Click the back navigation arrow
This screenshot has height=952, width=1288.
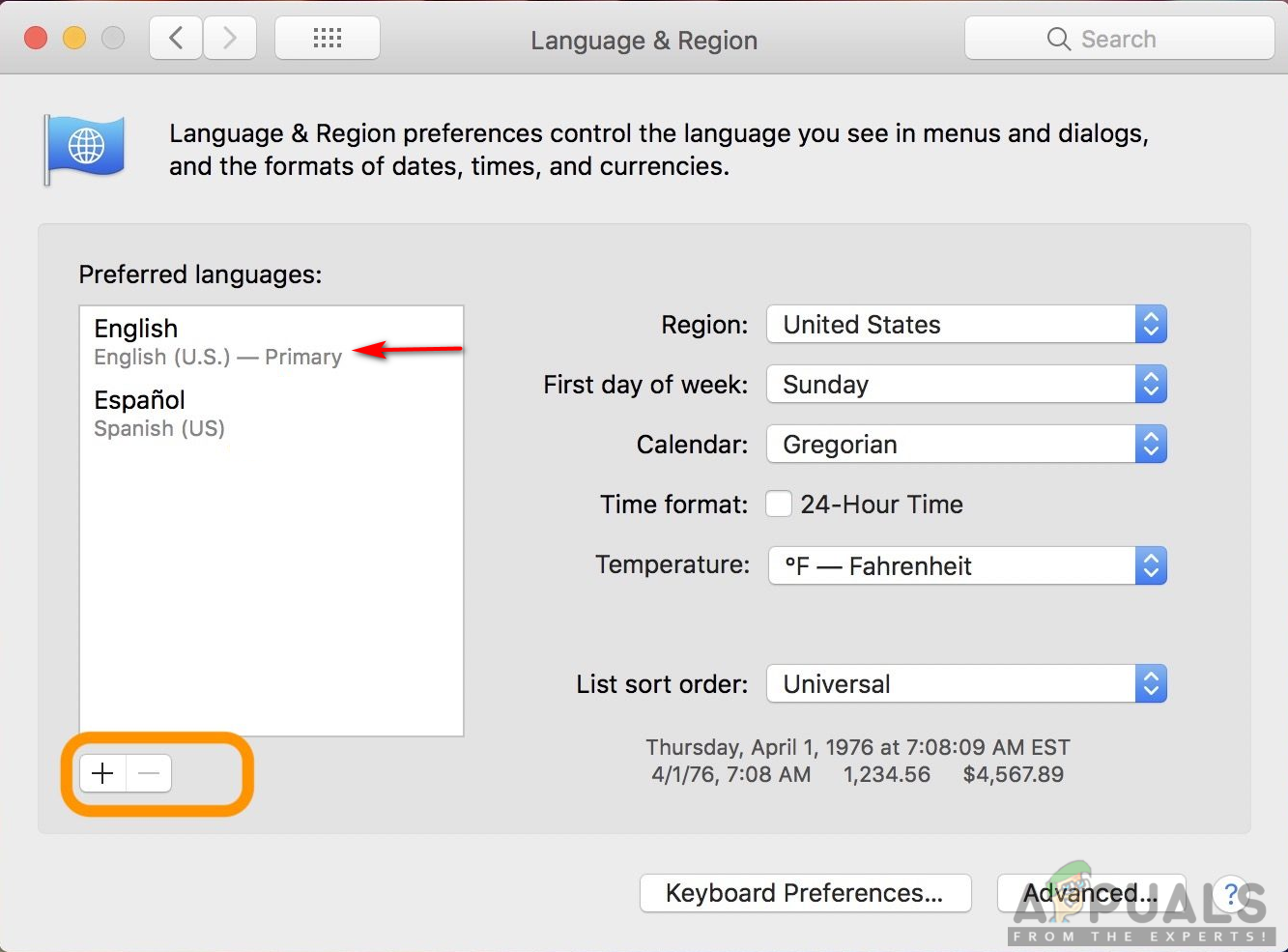(176, 39)
